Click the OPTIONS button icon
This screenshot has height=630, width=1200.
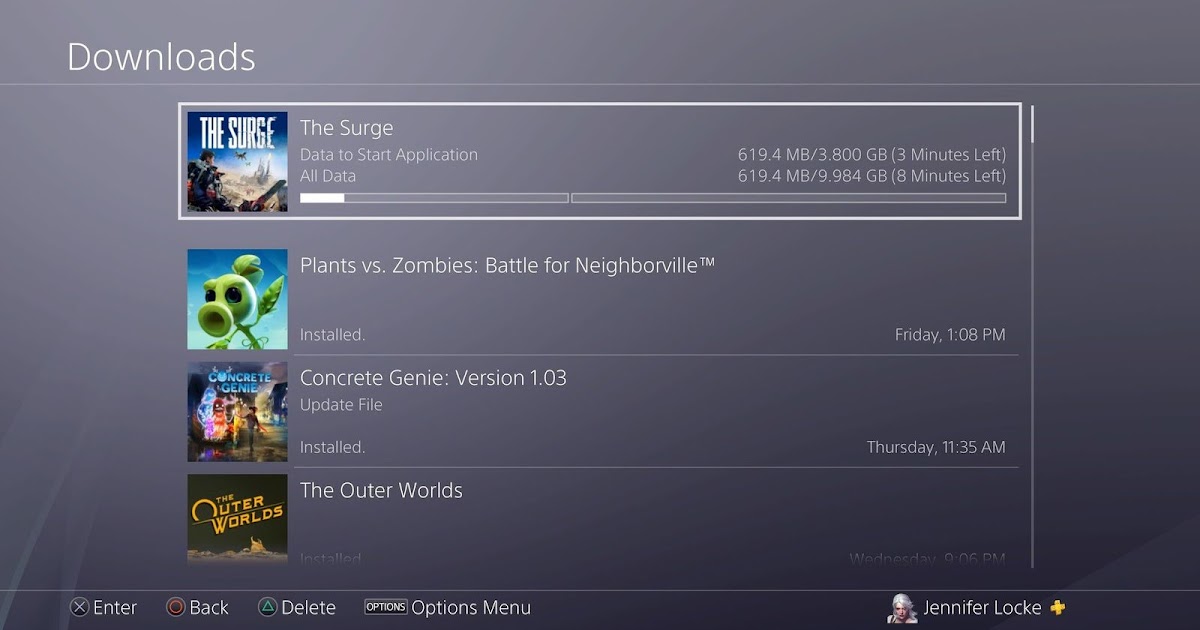pyautogui.click(x=385, y=607)
